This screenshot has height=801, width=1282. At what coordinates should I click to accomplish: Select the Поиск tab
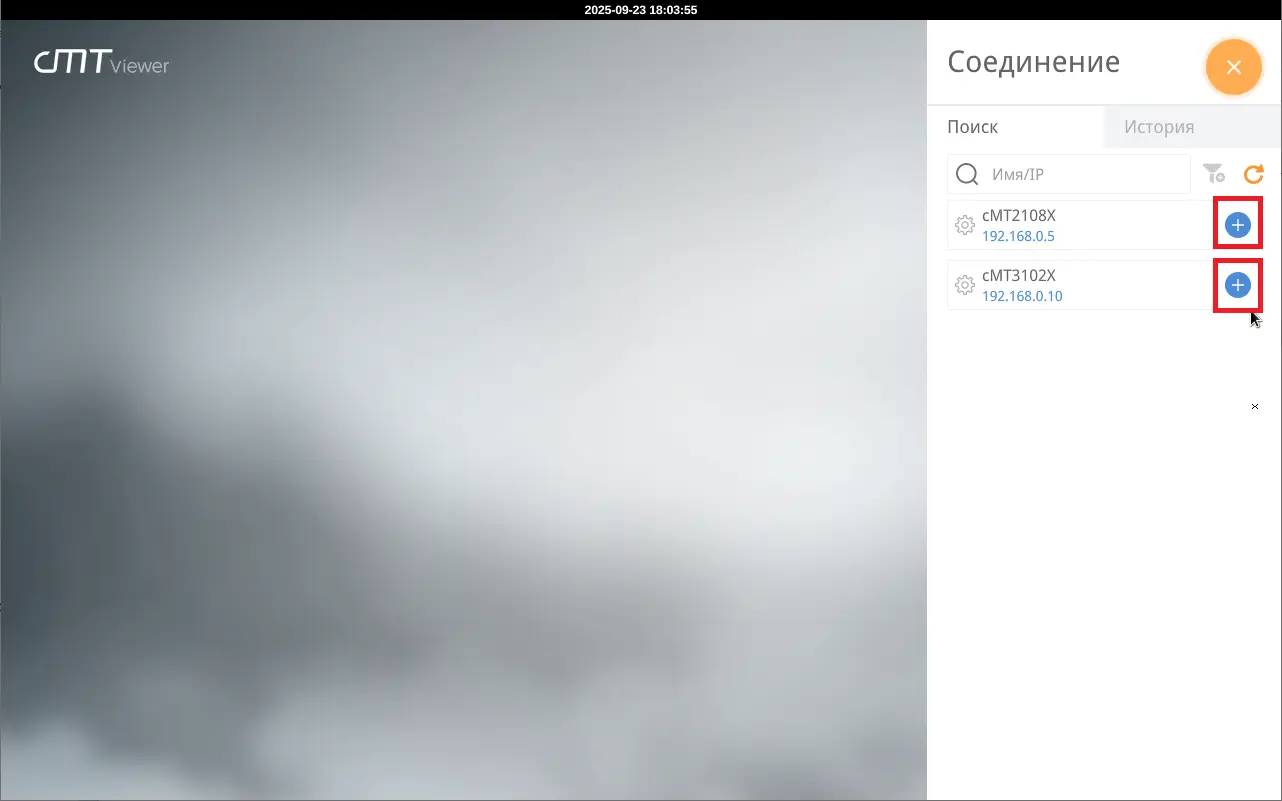[x=972, y=127]
